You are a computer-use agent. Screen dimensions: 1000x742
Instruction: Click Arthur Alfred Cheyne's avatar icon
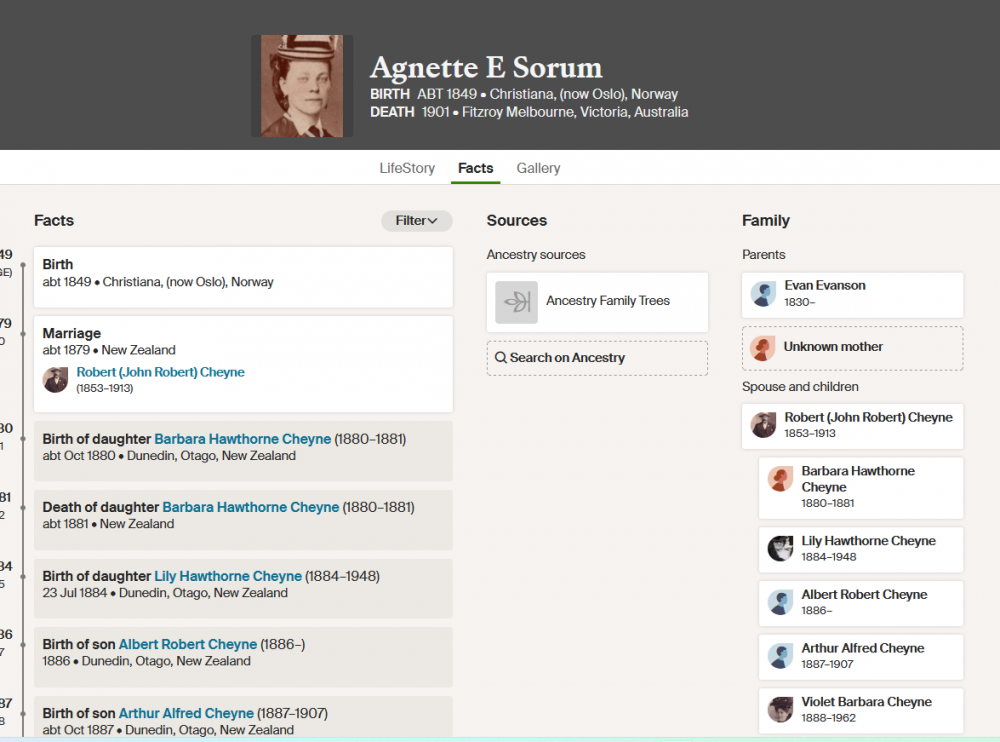pos(780,656)
